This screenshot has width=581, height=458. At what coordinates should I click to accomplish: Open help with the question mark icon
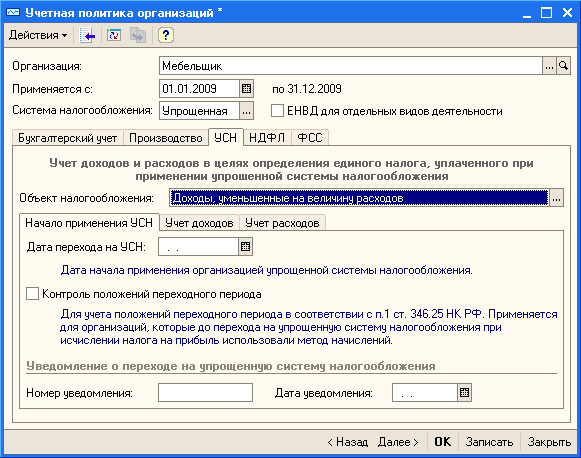click(x=166, y=36)
